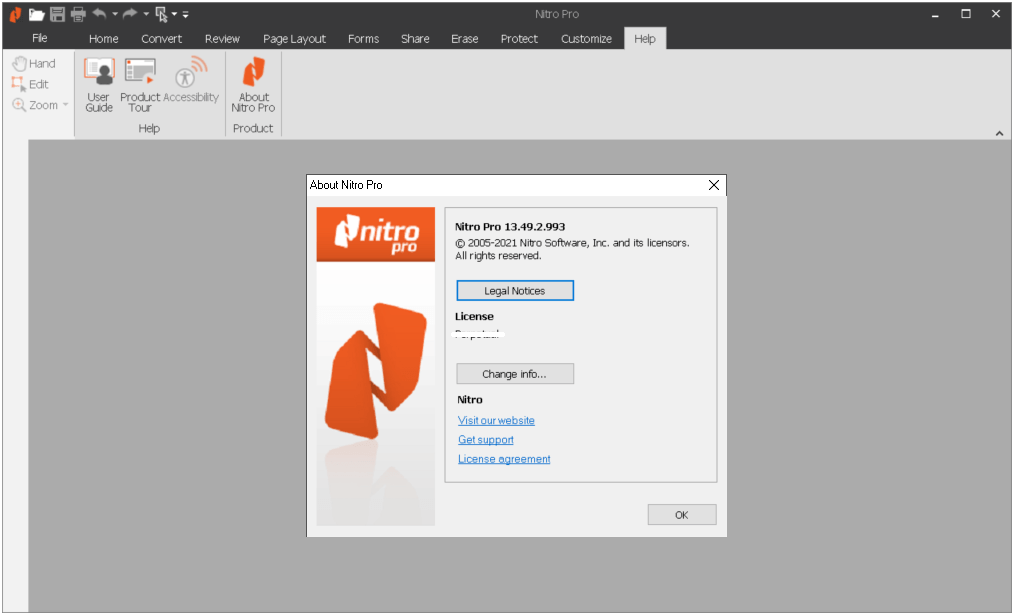This screenshot has width=1013, height=615.
Task: Click the Change info... button
Action: click(515, 374)
